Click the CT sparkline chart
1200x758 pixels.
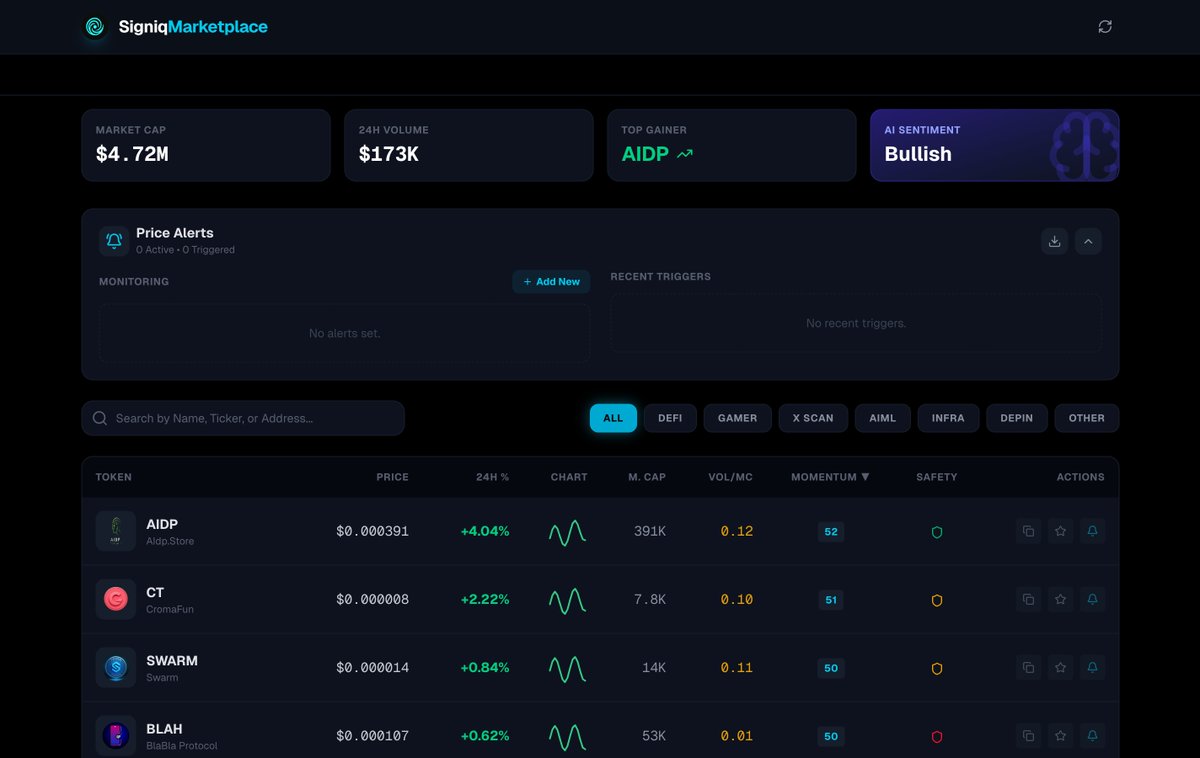(567, 600)
